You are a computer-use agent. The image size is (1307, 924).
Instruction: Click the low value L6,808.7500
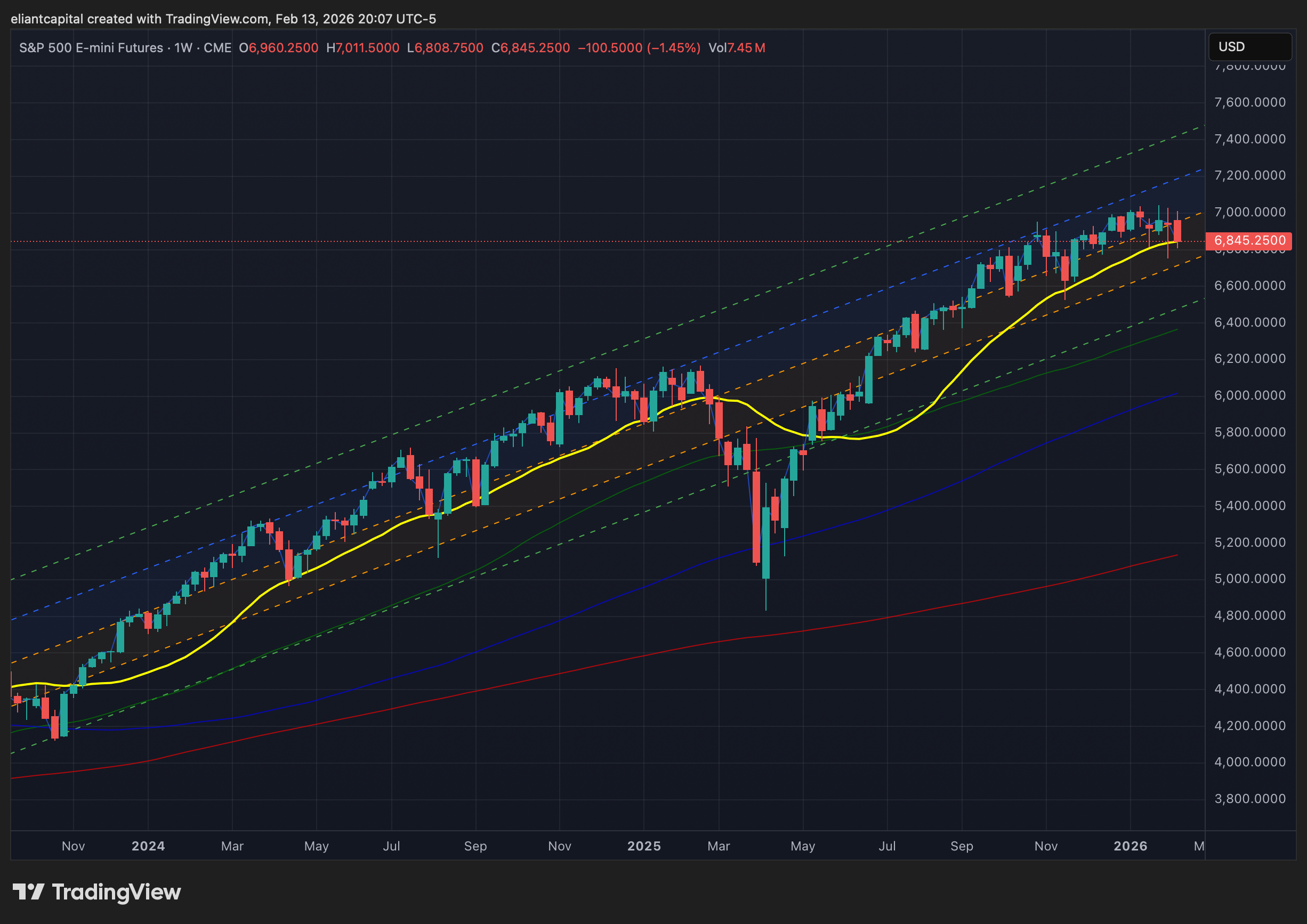[x=445, y=48]
